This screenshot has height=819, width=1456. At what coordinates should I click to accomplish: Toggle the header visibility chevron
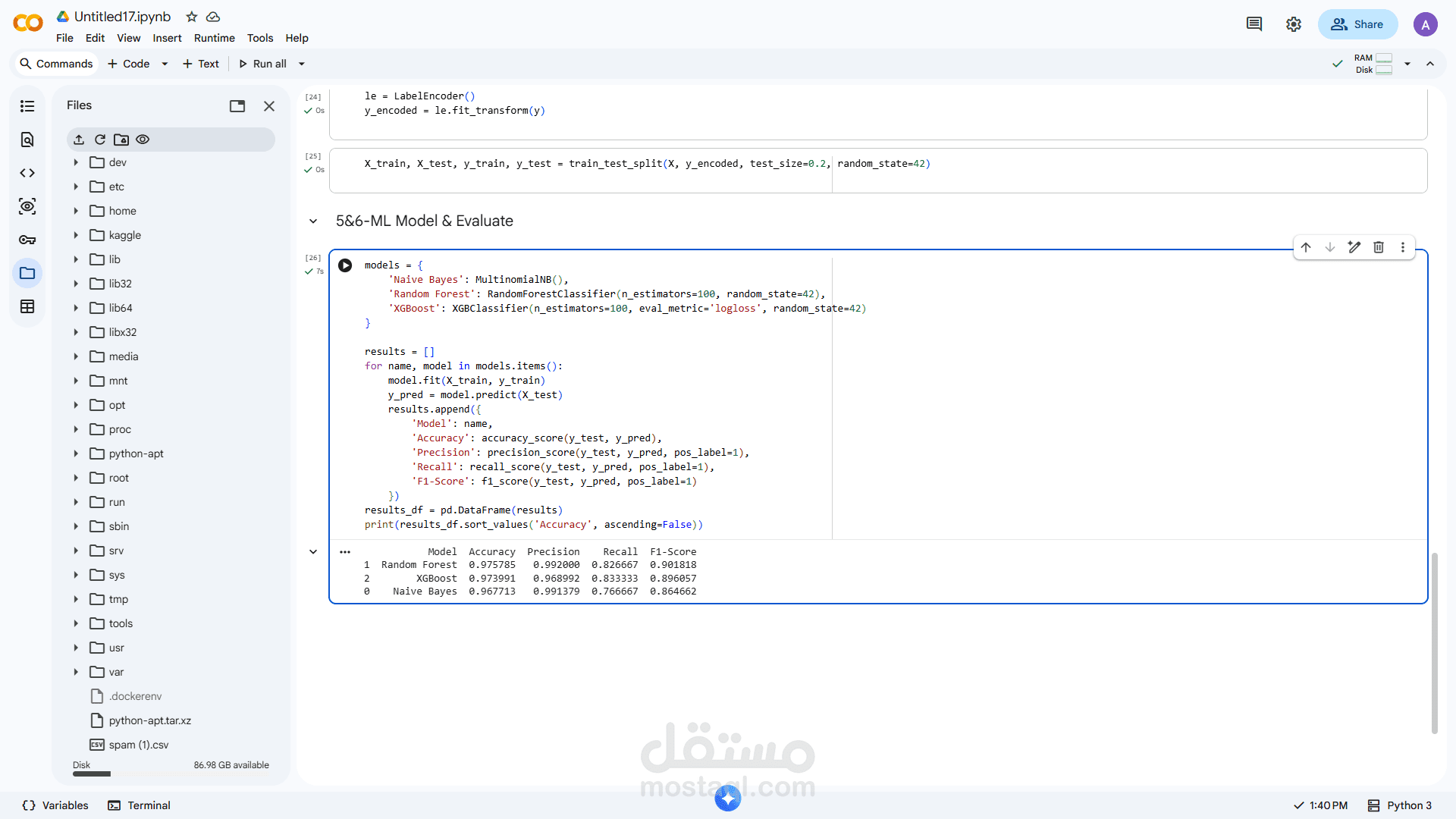tap(1430, 64)
